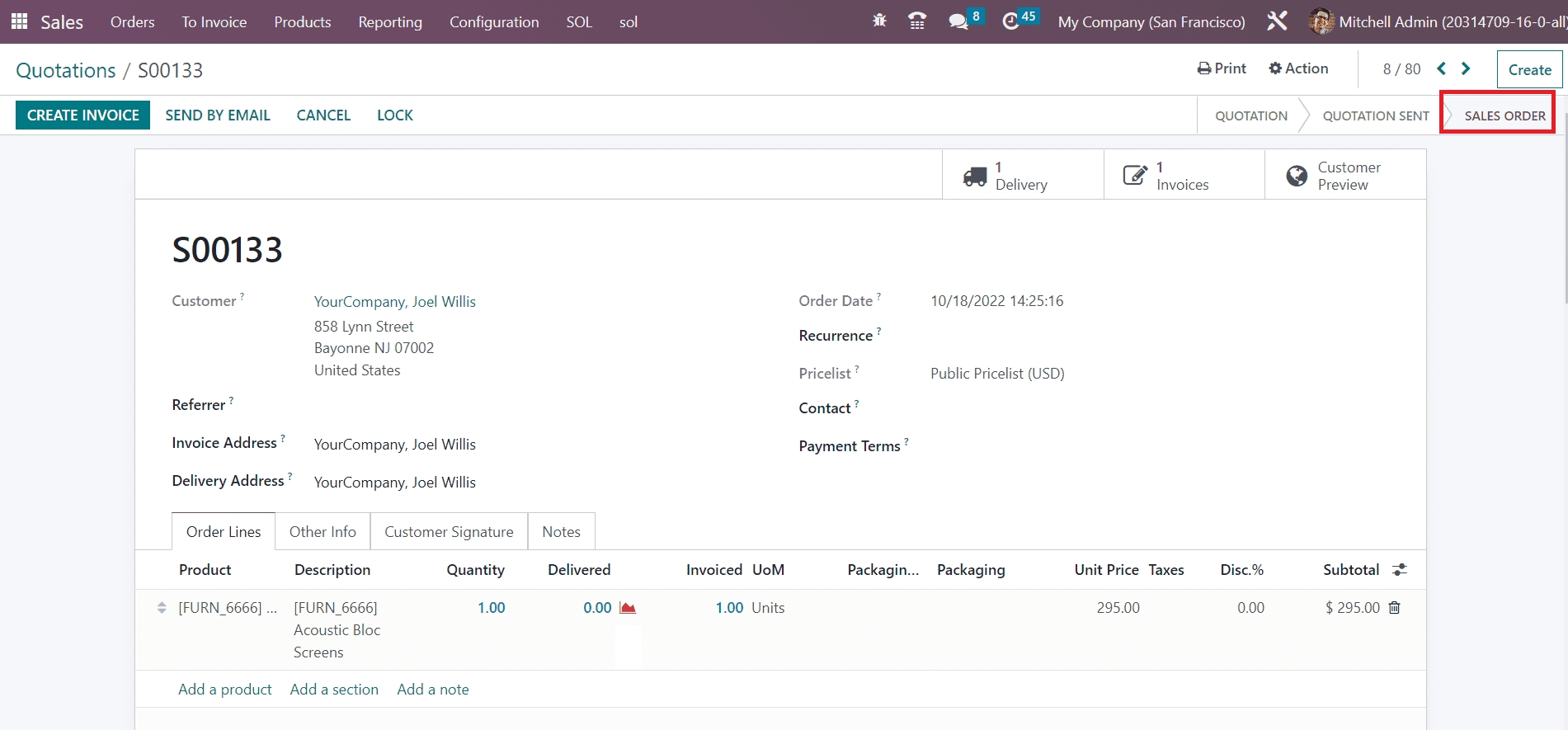Click the developer tools wrench icon
This screenshot has width=1568, height=730.
pos(1277,21)
